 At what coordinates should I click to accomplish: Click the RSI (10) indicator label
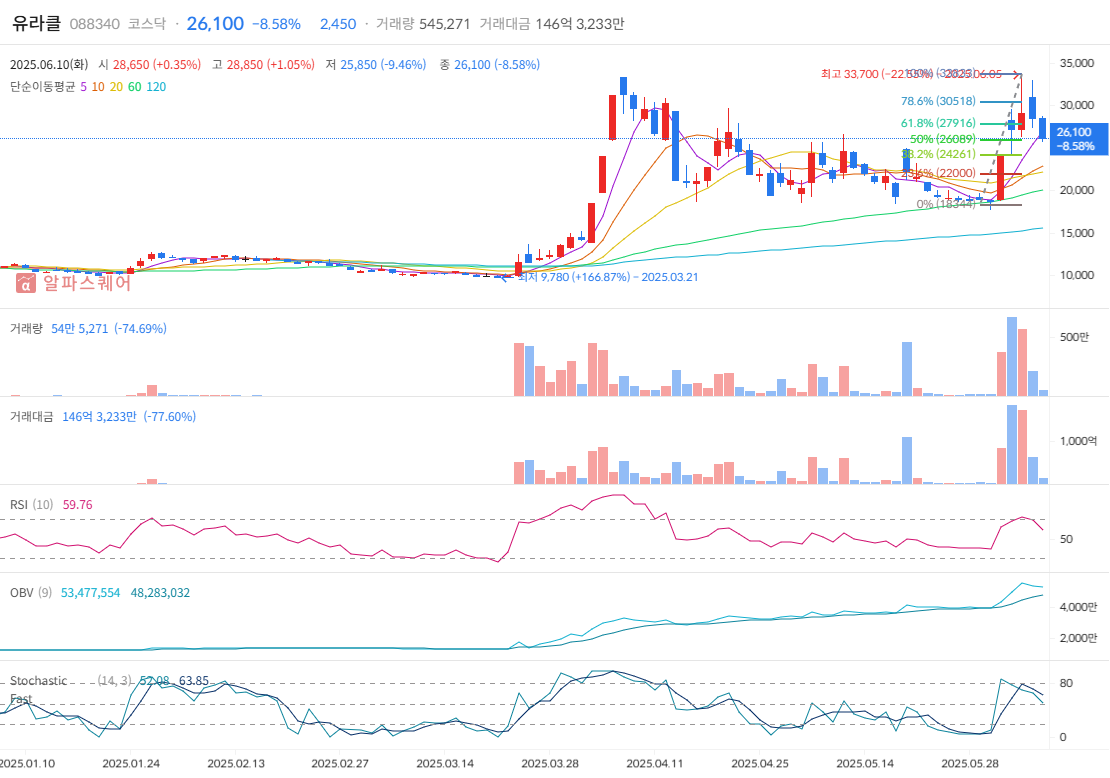tap(31, 505)
